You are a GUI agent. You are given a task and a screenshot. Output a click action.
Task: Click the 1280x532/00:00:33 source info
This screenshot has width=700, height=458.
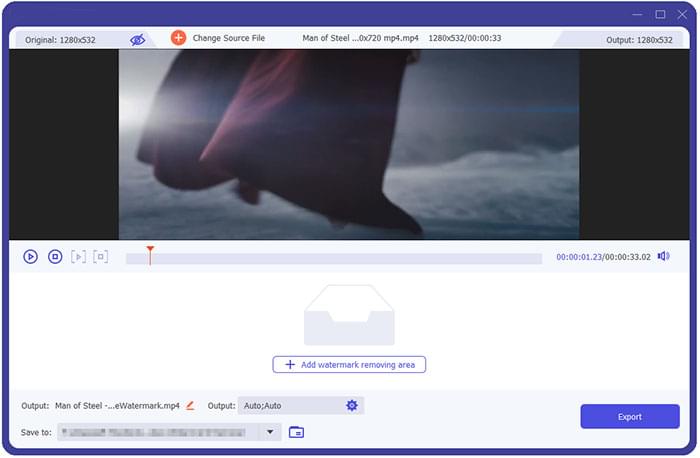point(465,38)
